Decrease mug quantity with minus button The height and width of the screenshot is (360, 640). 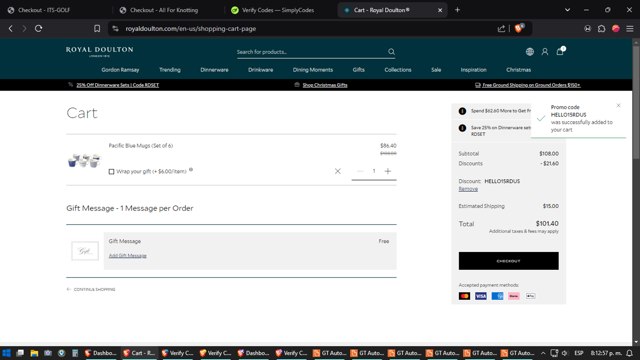(360, 171)
